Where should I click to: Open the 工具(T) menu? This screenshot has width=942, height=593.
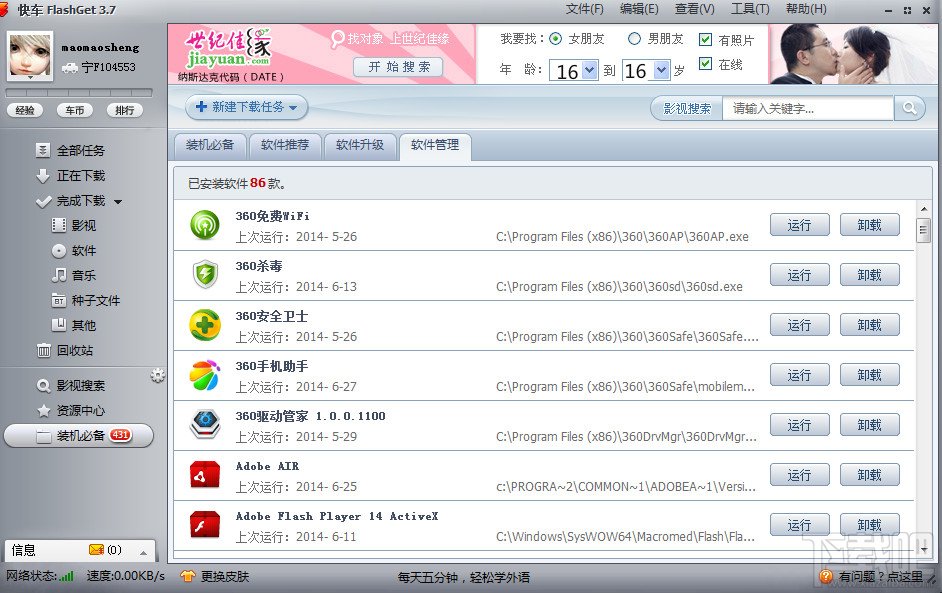coord(749,9)
